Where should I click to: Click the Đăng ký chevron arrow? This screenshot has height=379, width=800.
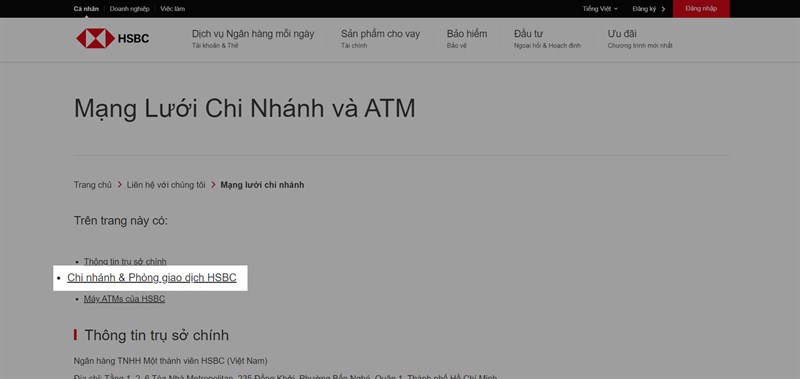pos(663,9)
